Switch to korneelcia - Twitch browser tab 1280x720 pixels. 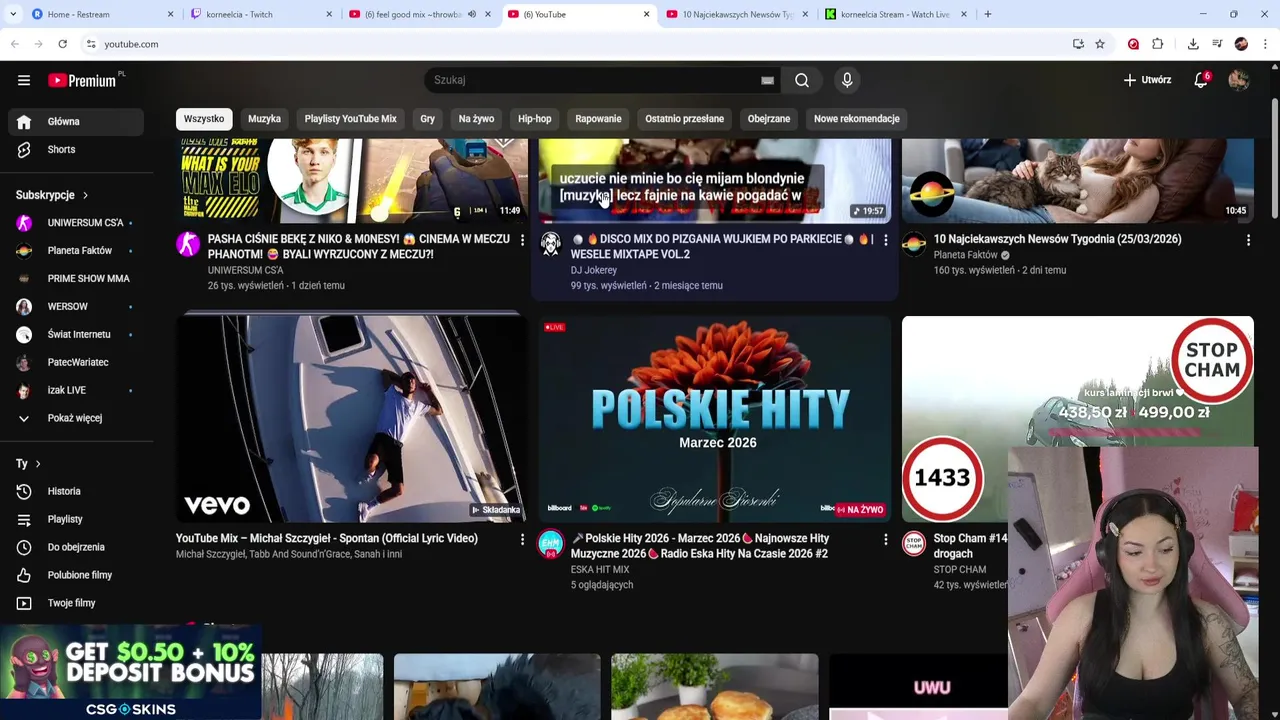[x=260, y=14]
